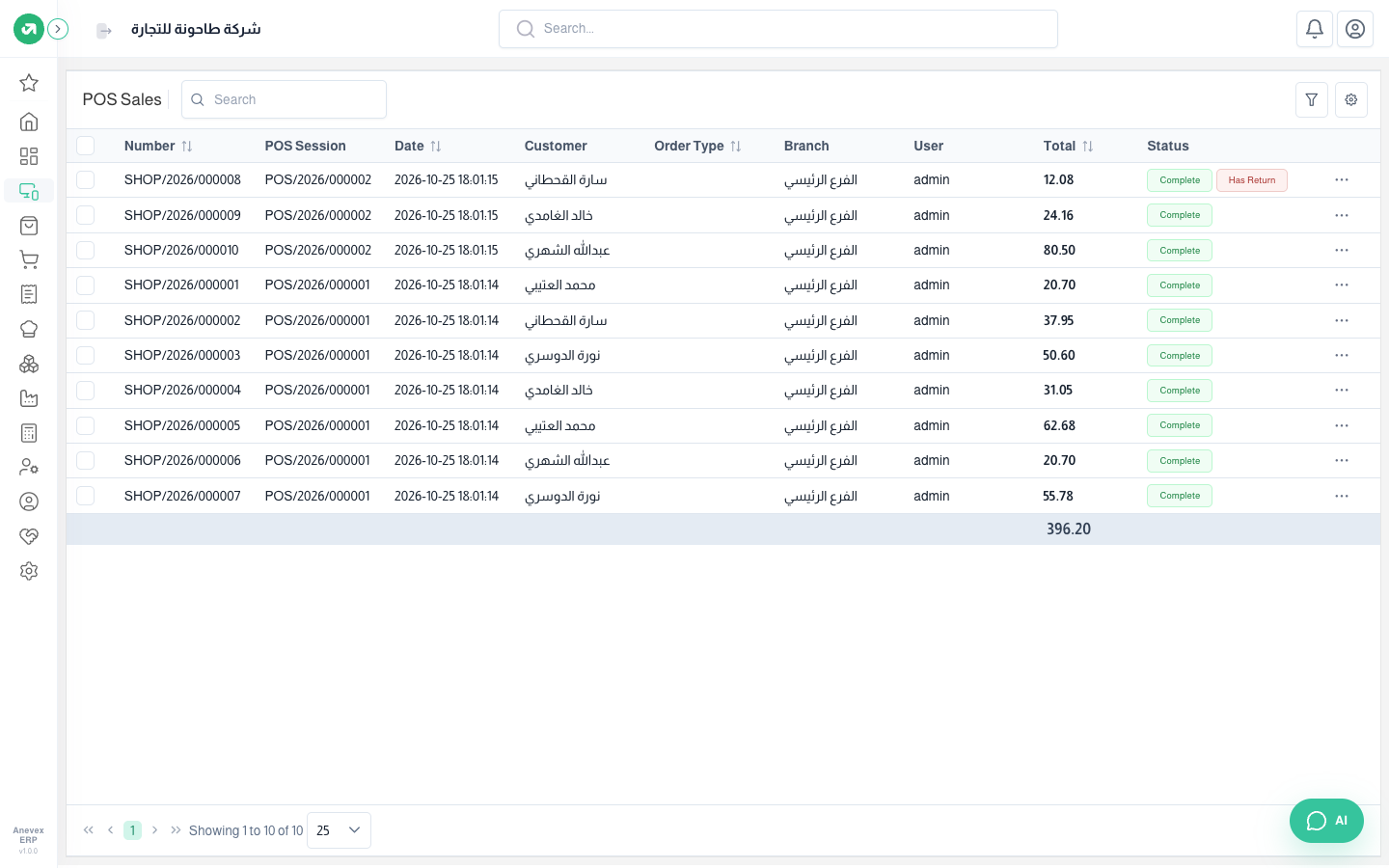Open the shopping bag icon in sidebar

point(29,226)
